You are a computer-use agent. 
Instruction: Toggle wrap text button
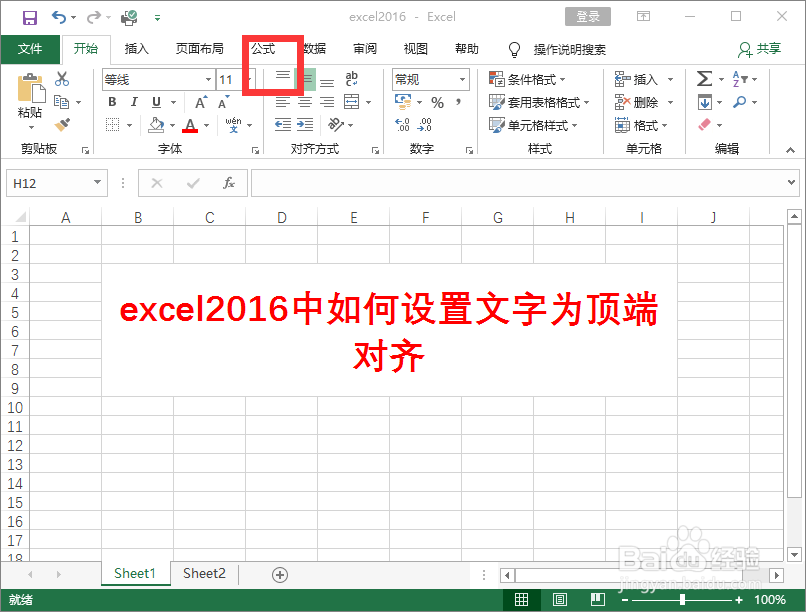coord(352,79)
